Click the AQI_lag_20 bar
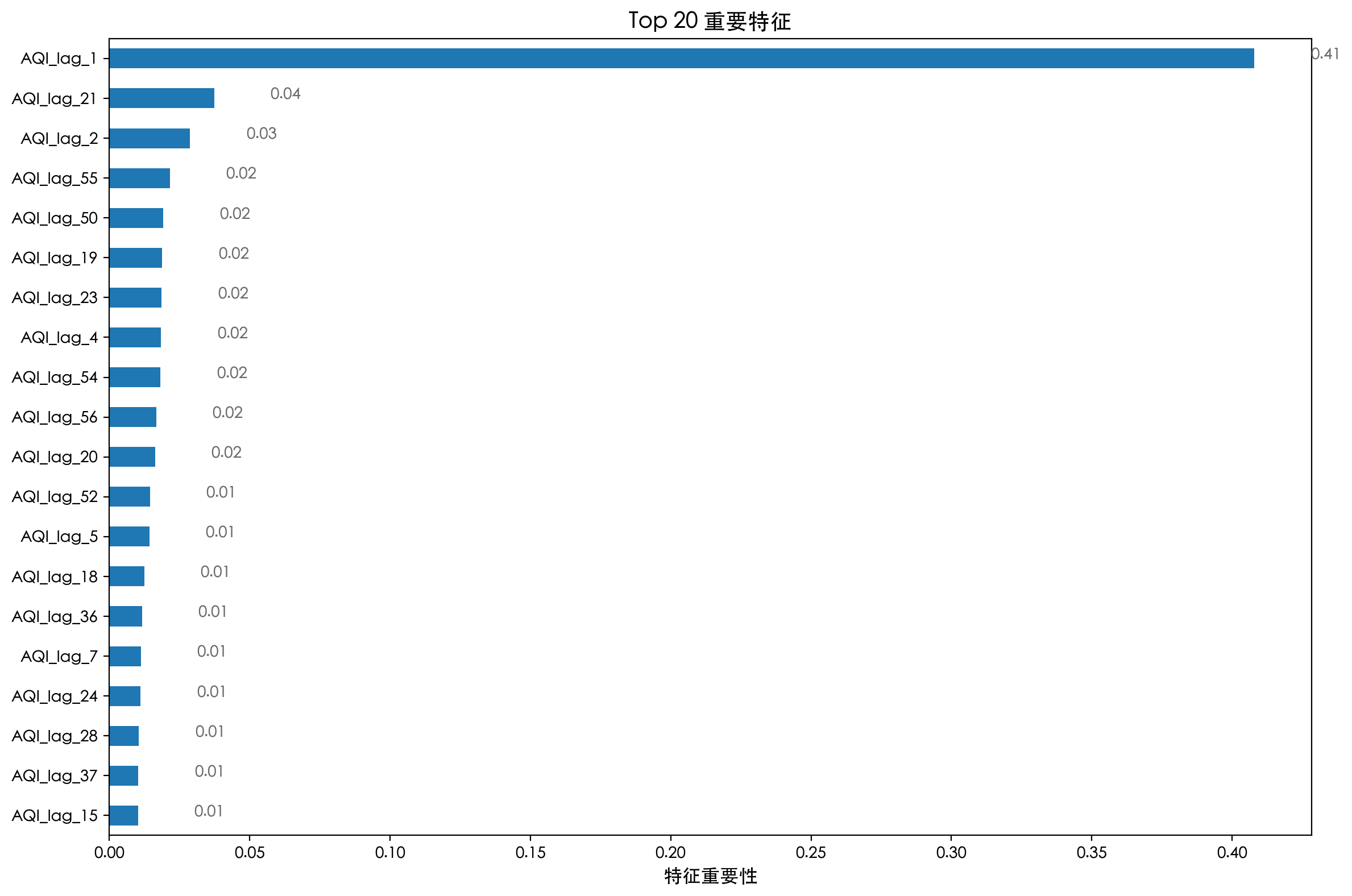This screenshot has width=1352, height=896. coord(132,457)
